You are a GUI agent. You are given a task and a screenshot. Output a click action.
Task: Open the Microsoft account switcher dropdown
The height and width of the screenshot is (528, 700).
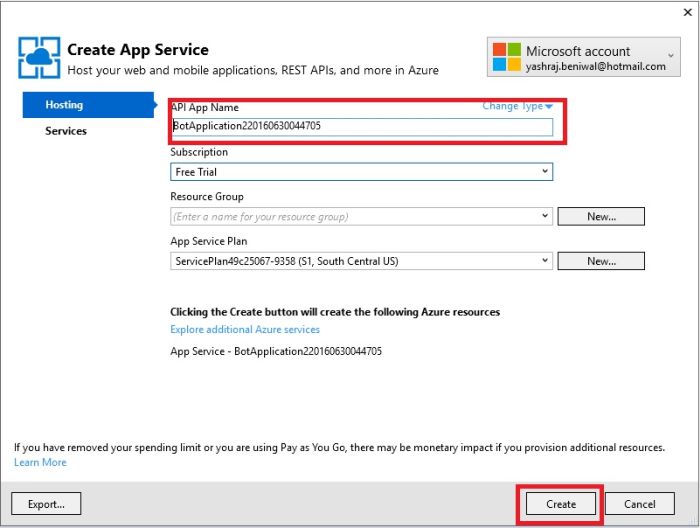click(671, 55)
